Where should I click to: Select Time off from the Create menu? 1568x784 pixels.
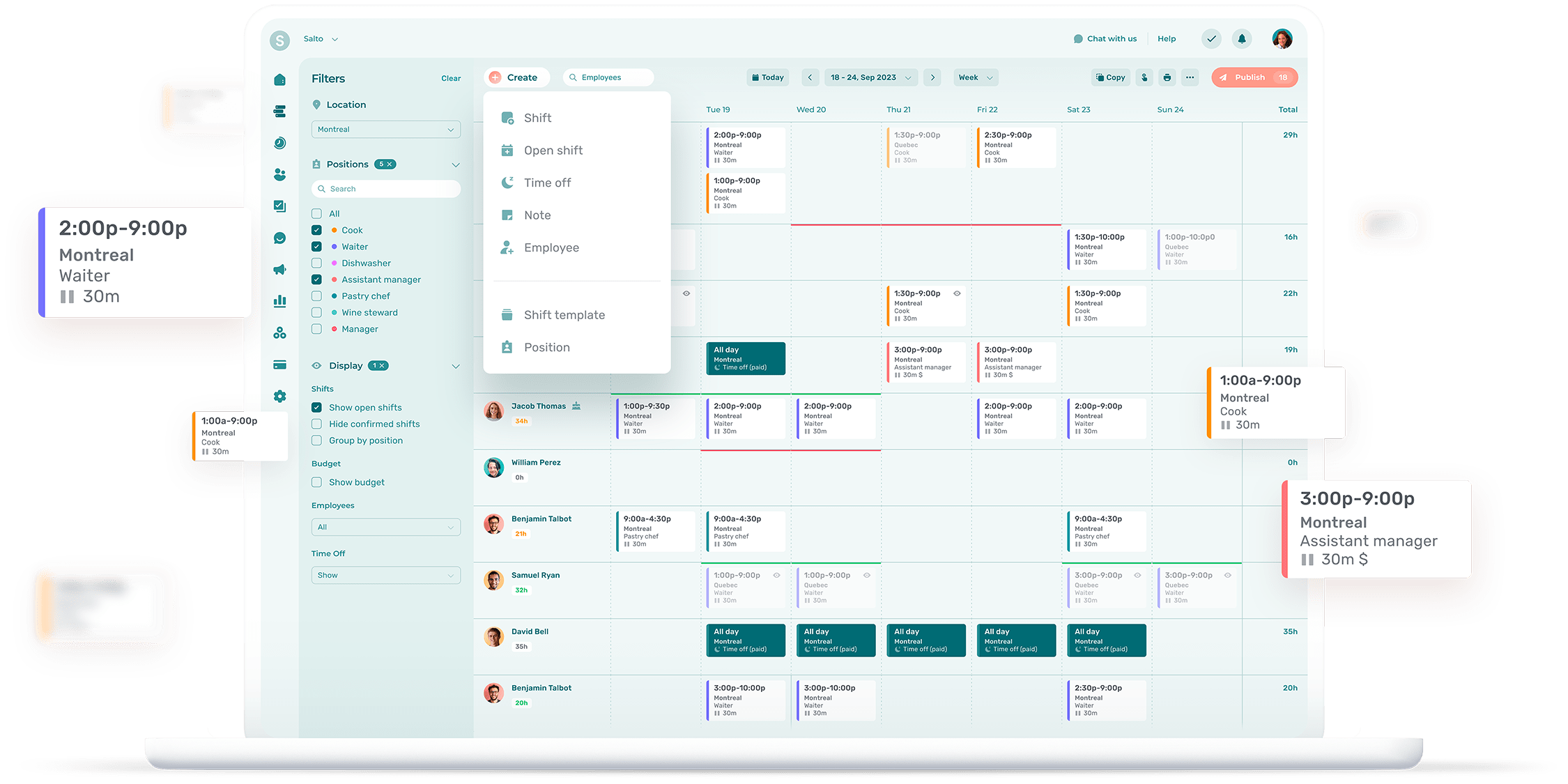click(548, 183)
